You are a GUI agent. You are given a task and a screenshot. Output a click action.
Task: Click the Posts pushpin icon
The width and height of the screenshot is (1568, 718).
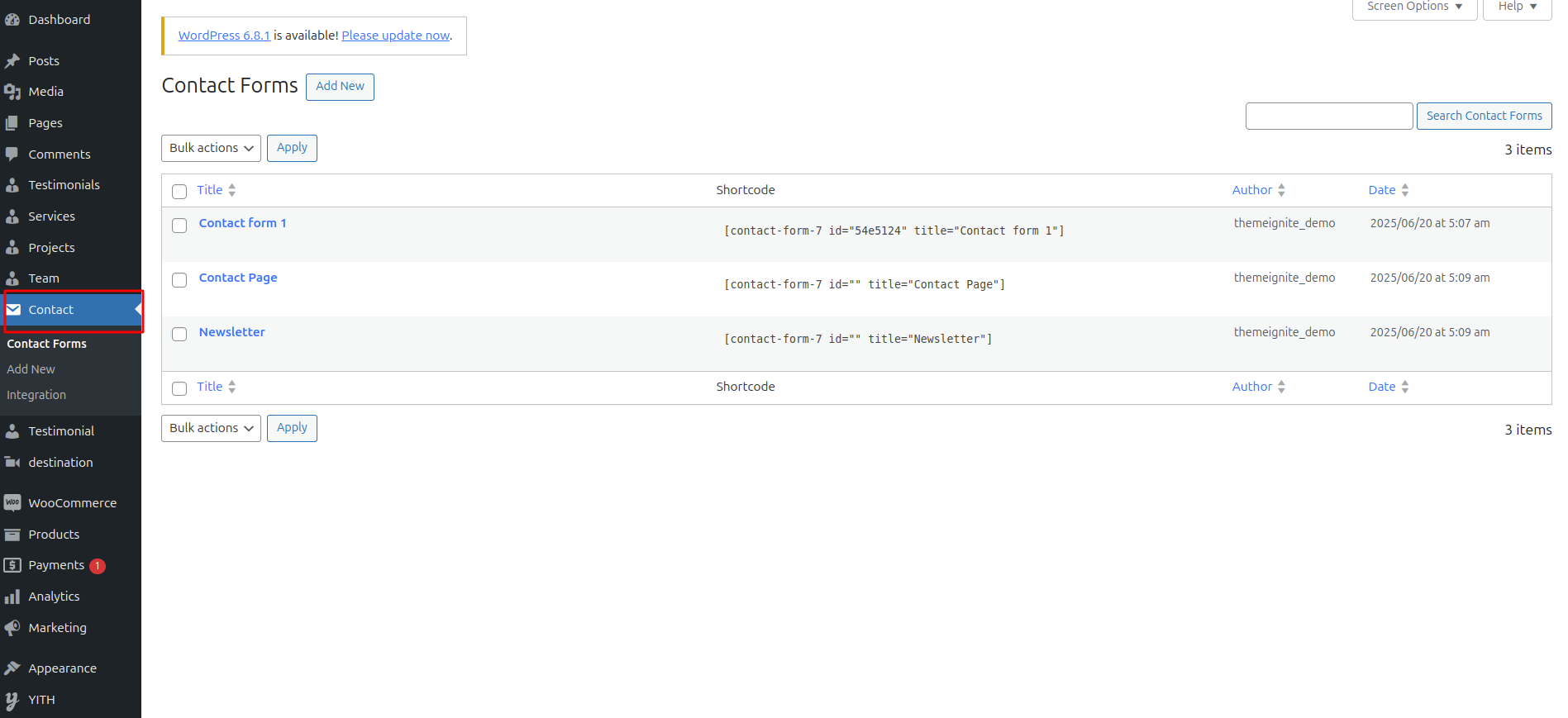(12, 61)
